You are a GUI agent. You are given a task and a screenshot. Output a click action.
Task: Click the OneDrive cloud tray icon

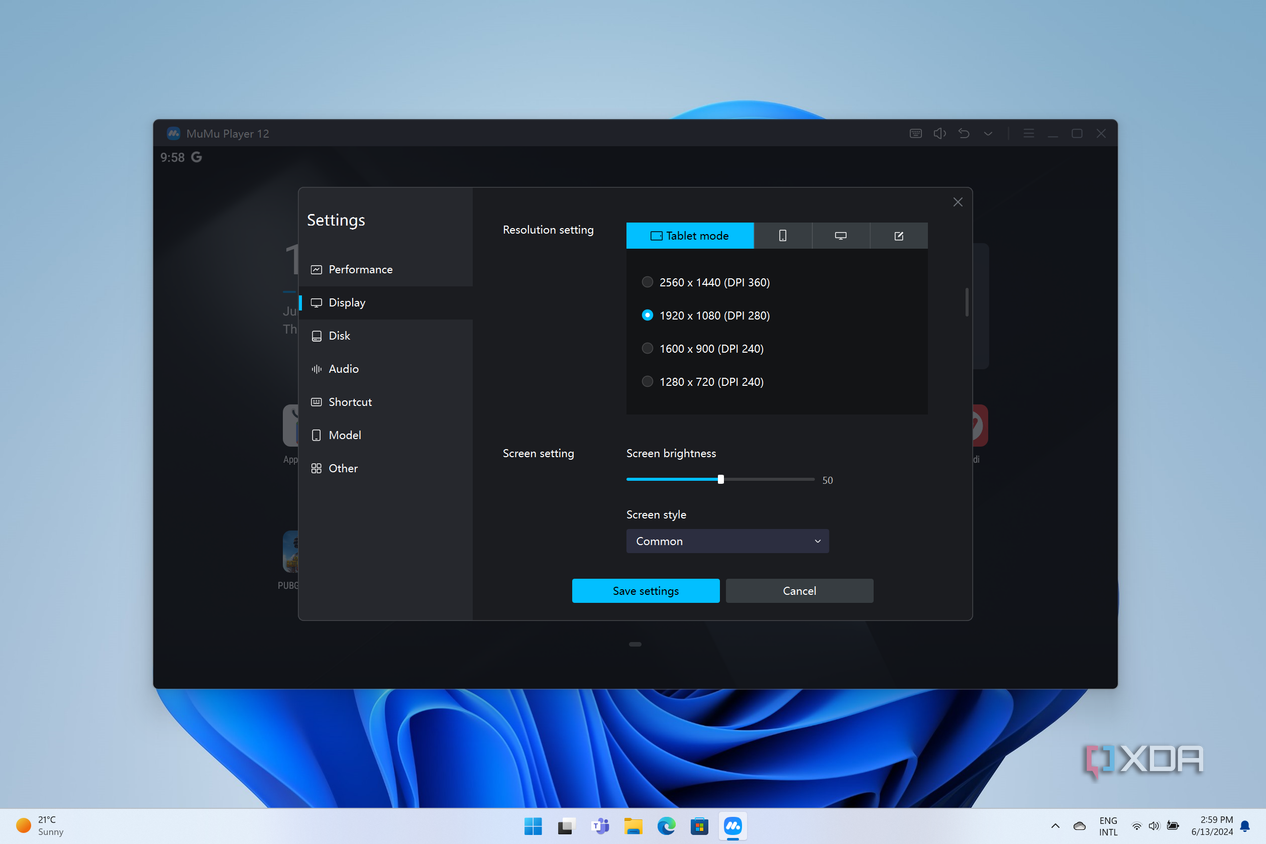click(1080, 826)
